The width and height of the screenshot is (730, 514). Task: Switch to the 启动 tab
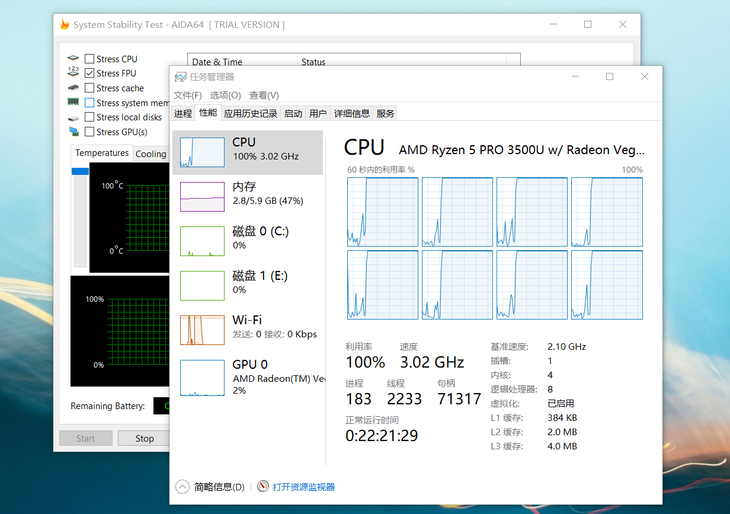point(293,114)
